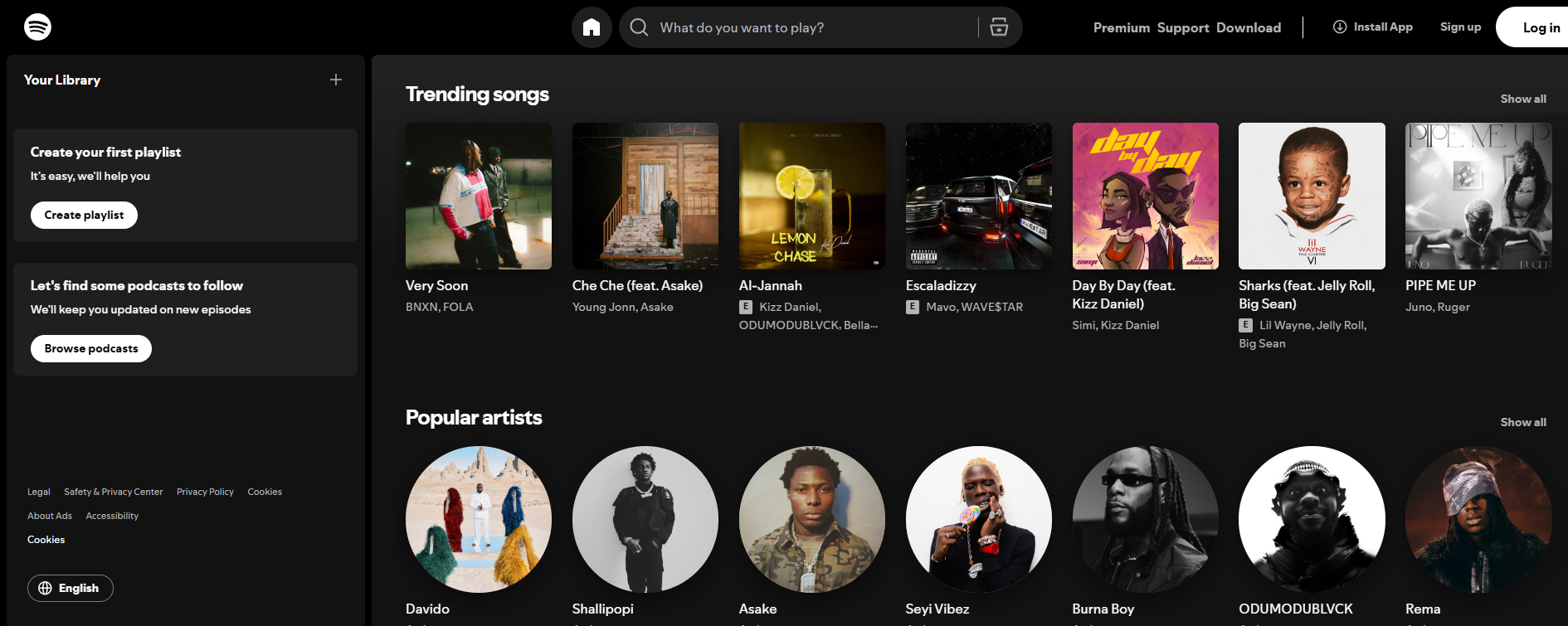Open Escaladizzy album cover
The height and width of the screenshot is (626, 1568).
979,196
